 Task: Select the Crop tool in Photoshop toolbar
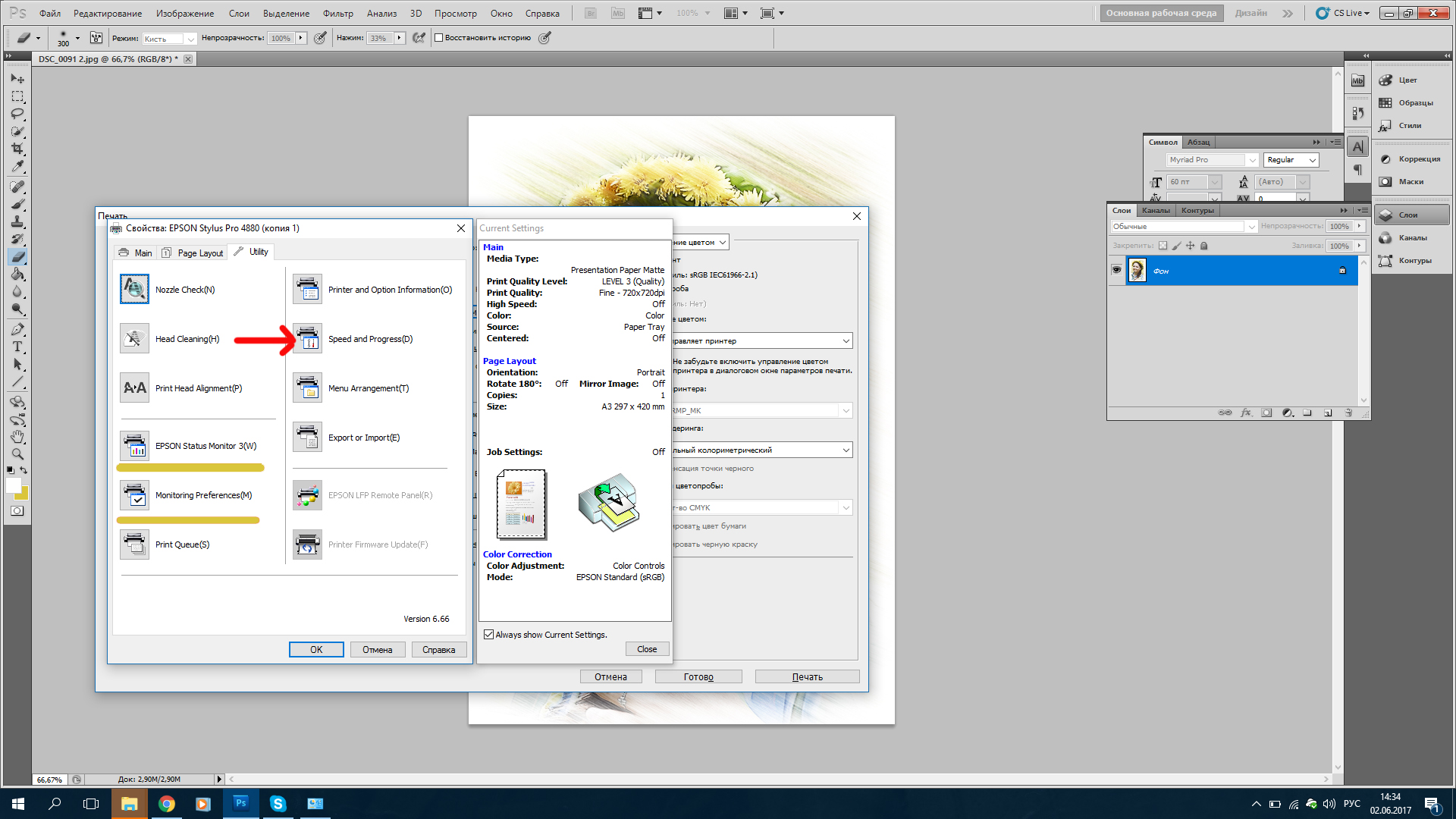(17, 149)
